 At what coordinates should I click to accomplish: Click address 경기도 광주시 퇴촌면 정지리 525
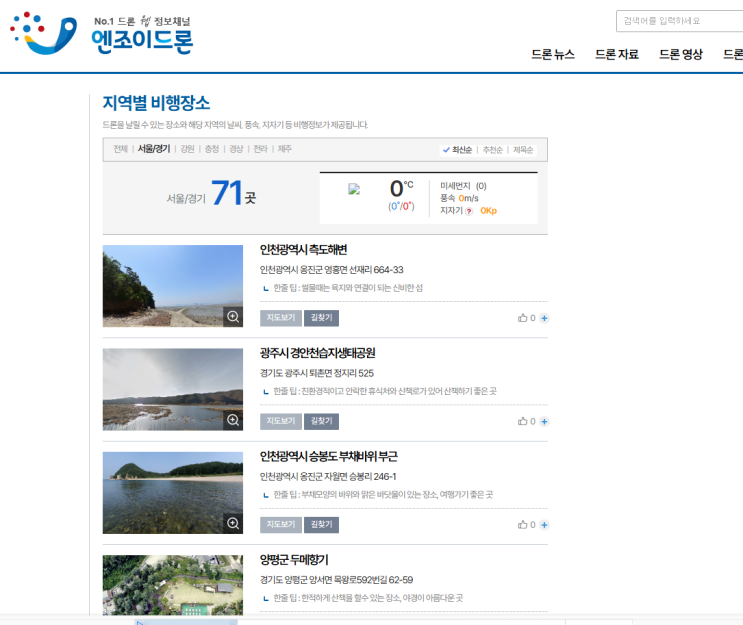tap(317, 373)
